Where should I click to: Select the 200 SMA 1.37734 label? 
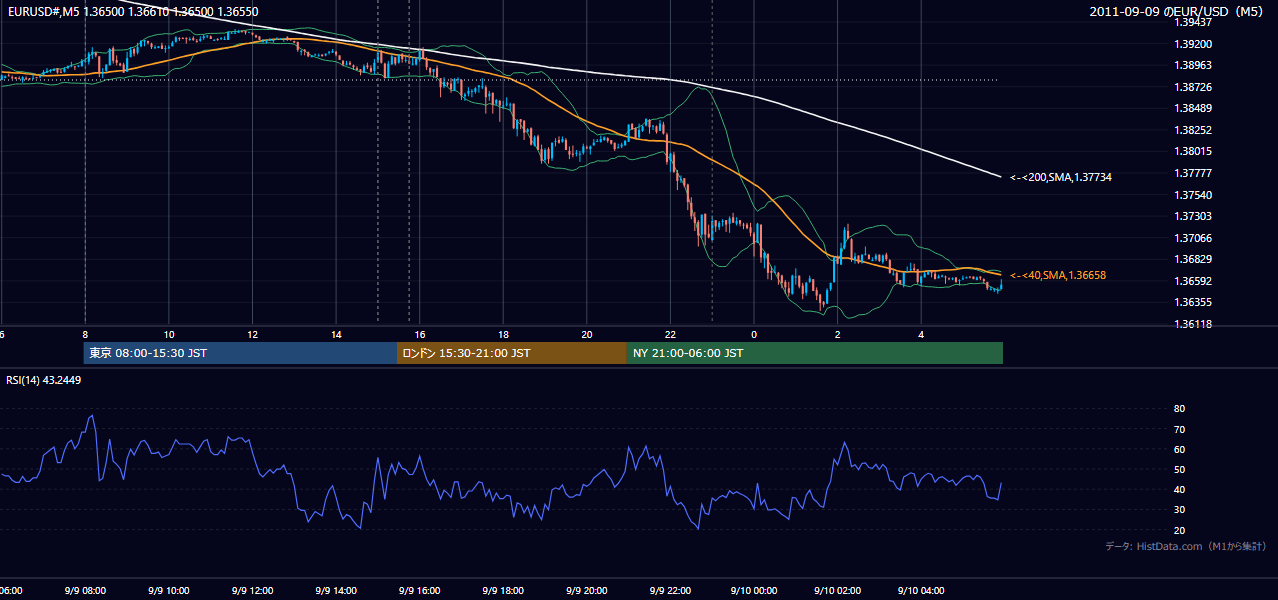(x=1061, y=177)
